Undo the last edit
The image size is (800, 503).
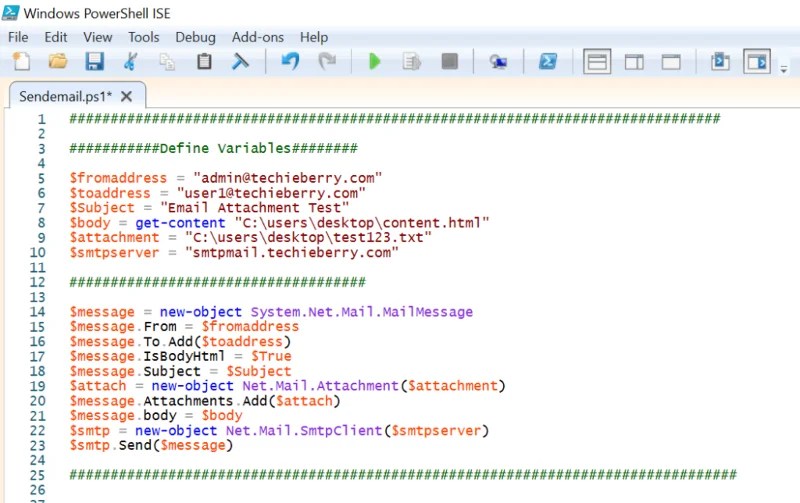tap(290, 62)
